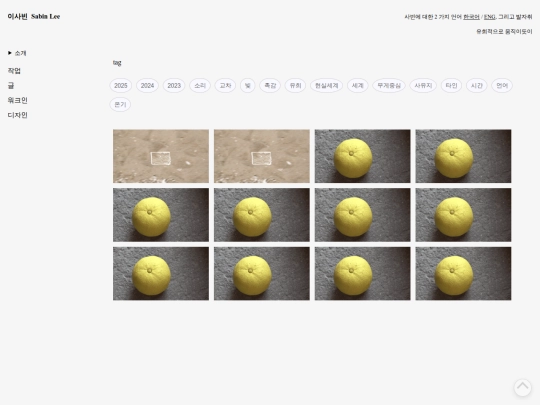
Task: Select the 시간 tag
Action: point(477,85)
